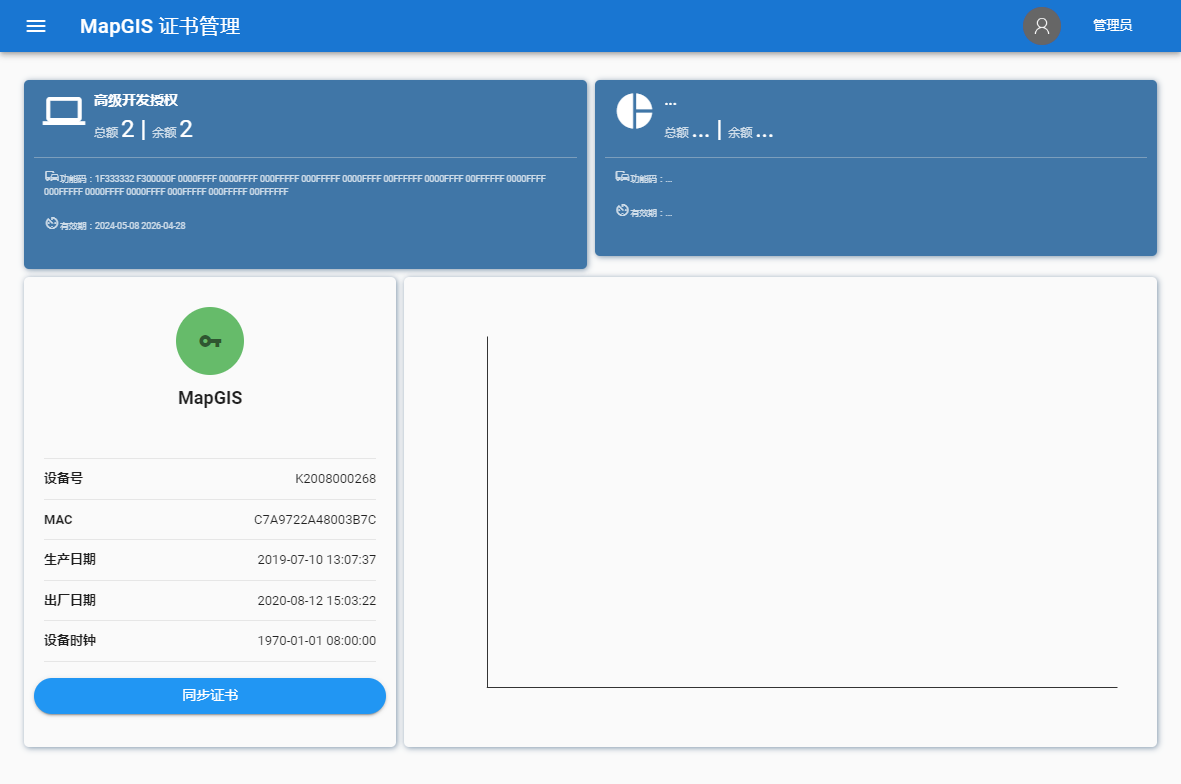Viewport: 1181px width, 784px height.
Task: Select factory date 2020-08-12 15:03:22
Action: coord(316,601)
